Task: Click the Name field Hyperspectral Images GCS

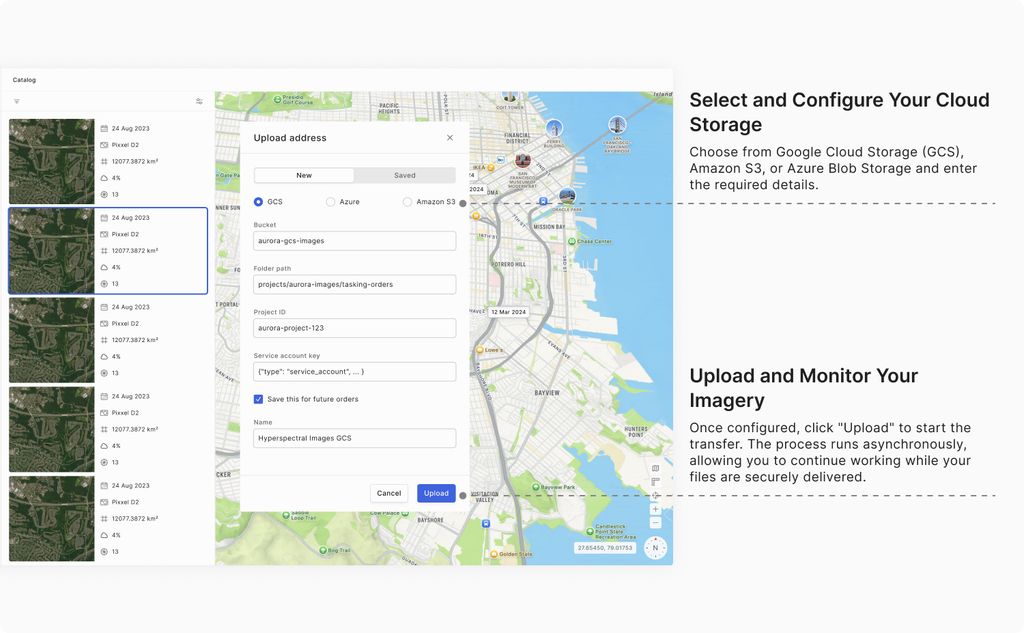Action: pyautogui.click(x=355, y=438)
